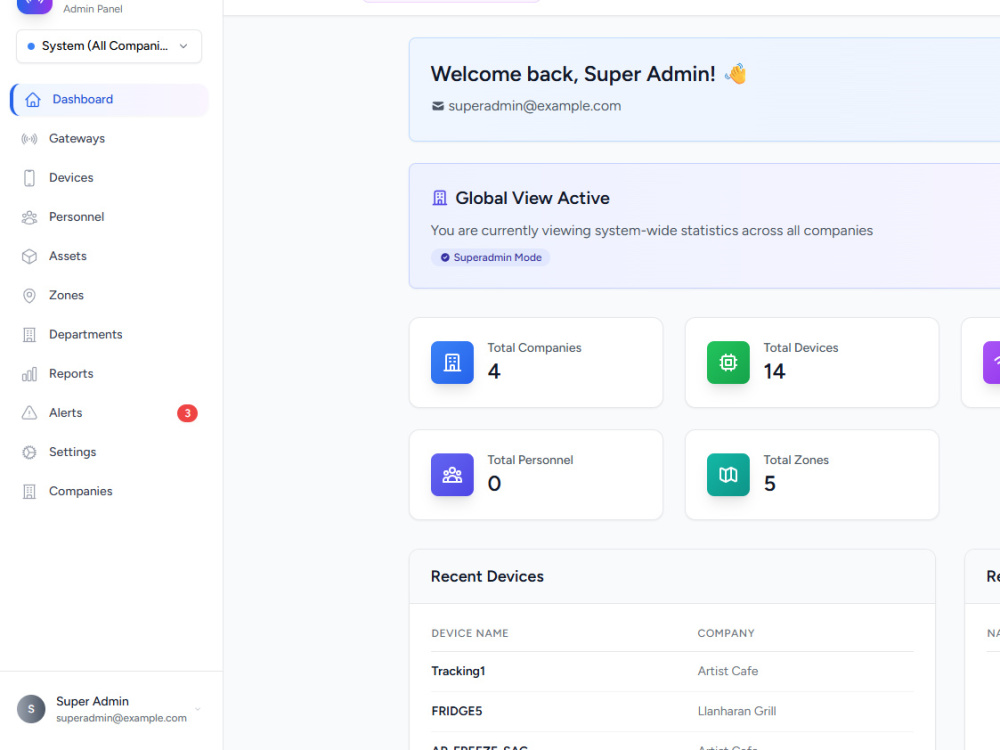
Task: Click the Dashboard home icon
Action: pos(33,99)
